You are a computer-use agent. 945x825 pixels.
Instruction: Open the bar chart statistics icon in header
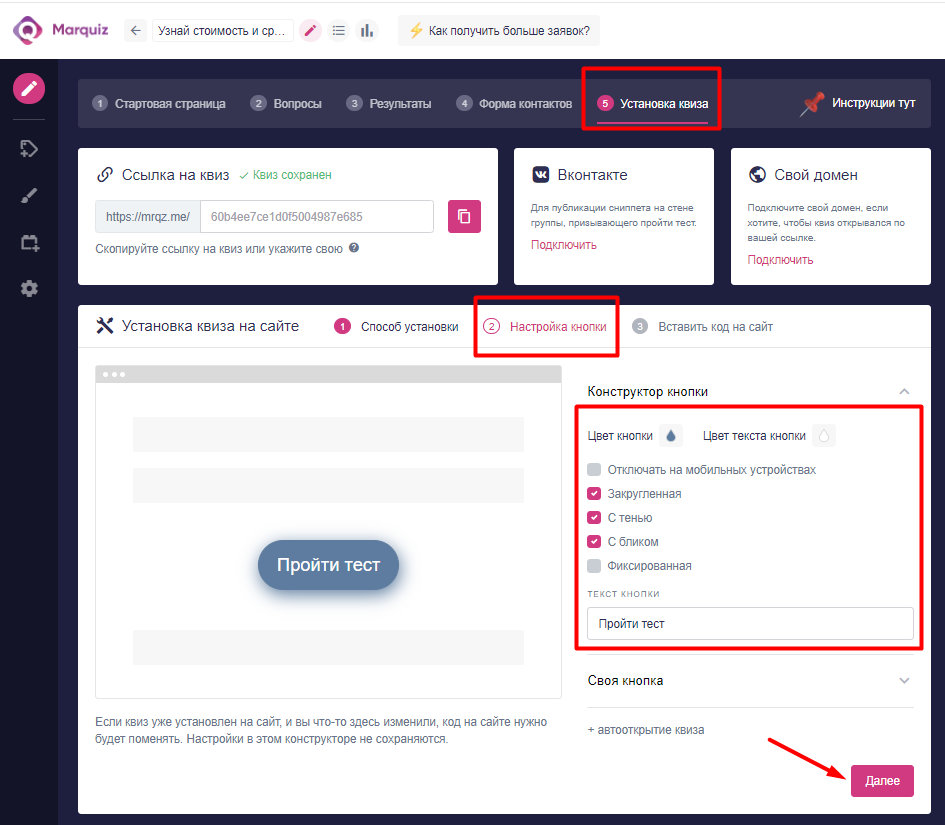coord(367,30)
